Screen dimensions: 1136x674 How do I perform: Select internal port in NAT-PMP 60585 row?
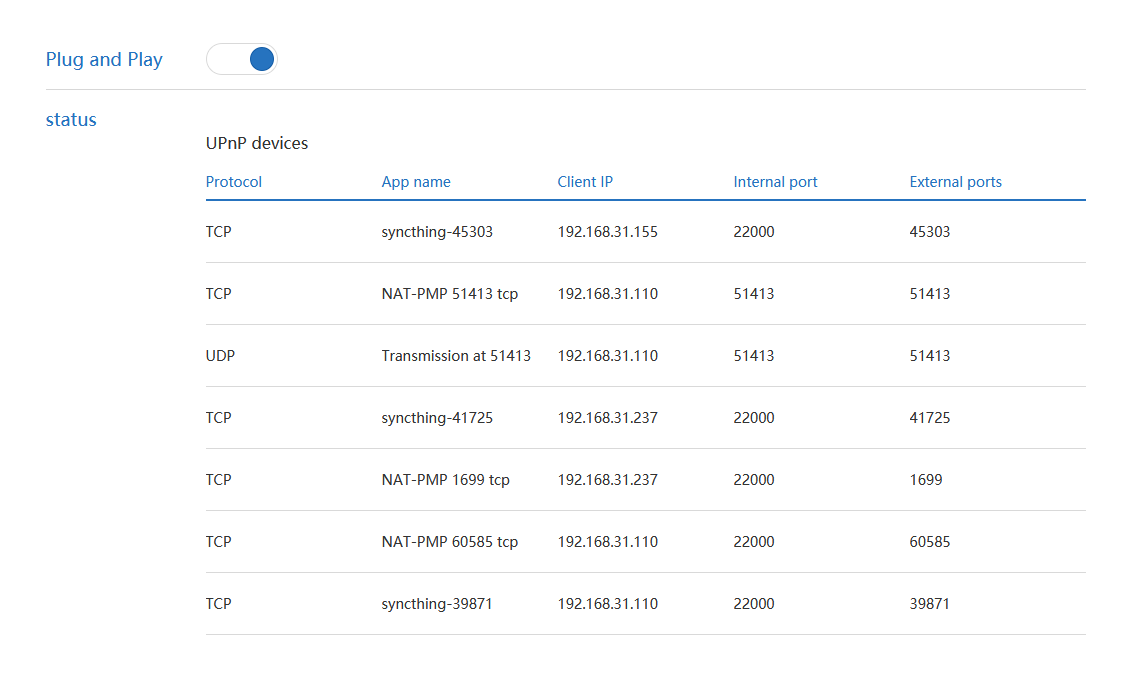(753, 542)
